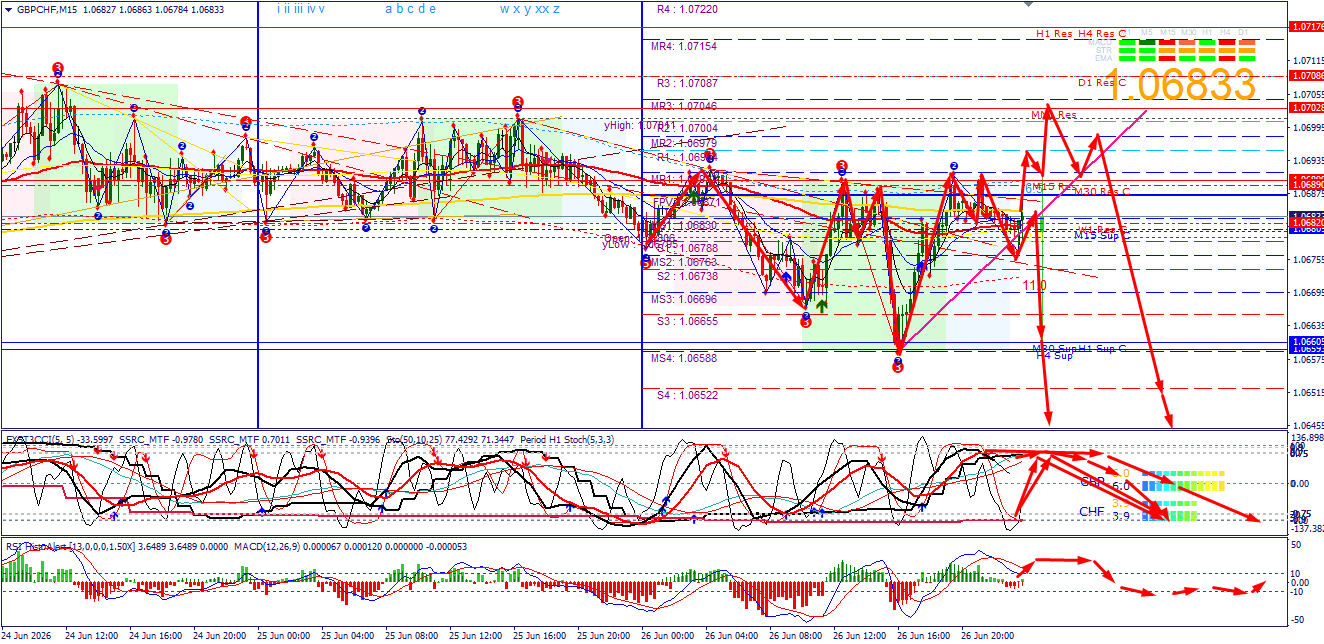Click the red '110' value by the last candle
The height and width of the screenshot is (644, 1324).
(x=1035, y=286)
